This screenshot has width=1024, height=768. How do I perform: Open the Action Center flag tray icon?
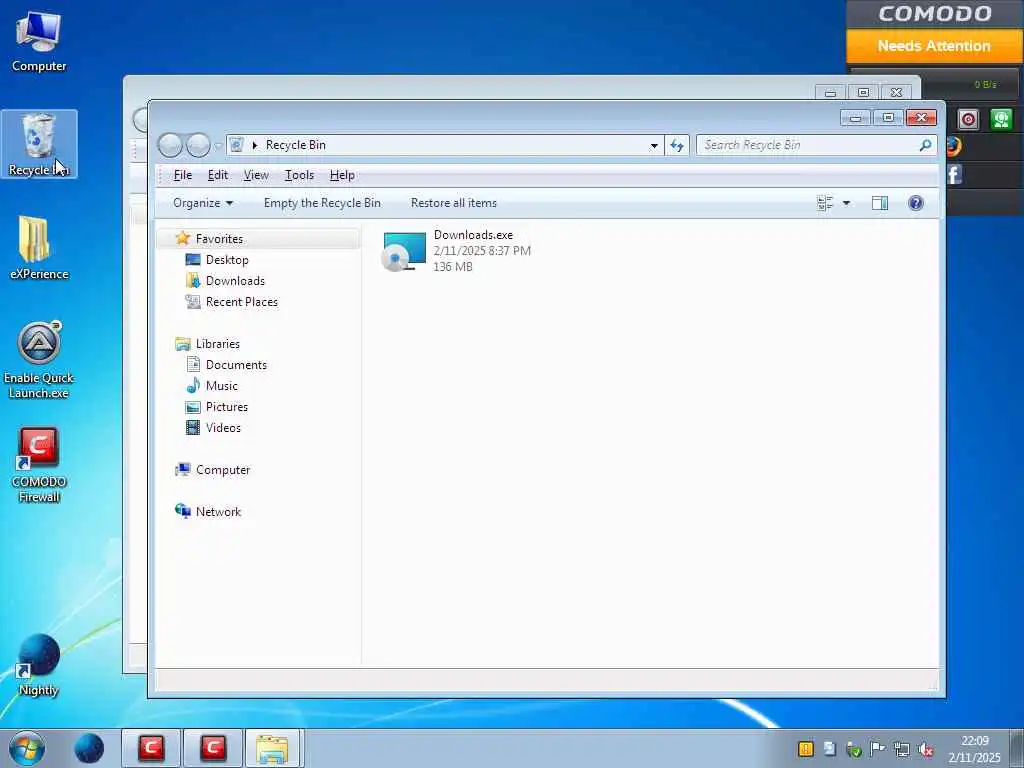click(877, 749)
